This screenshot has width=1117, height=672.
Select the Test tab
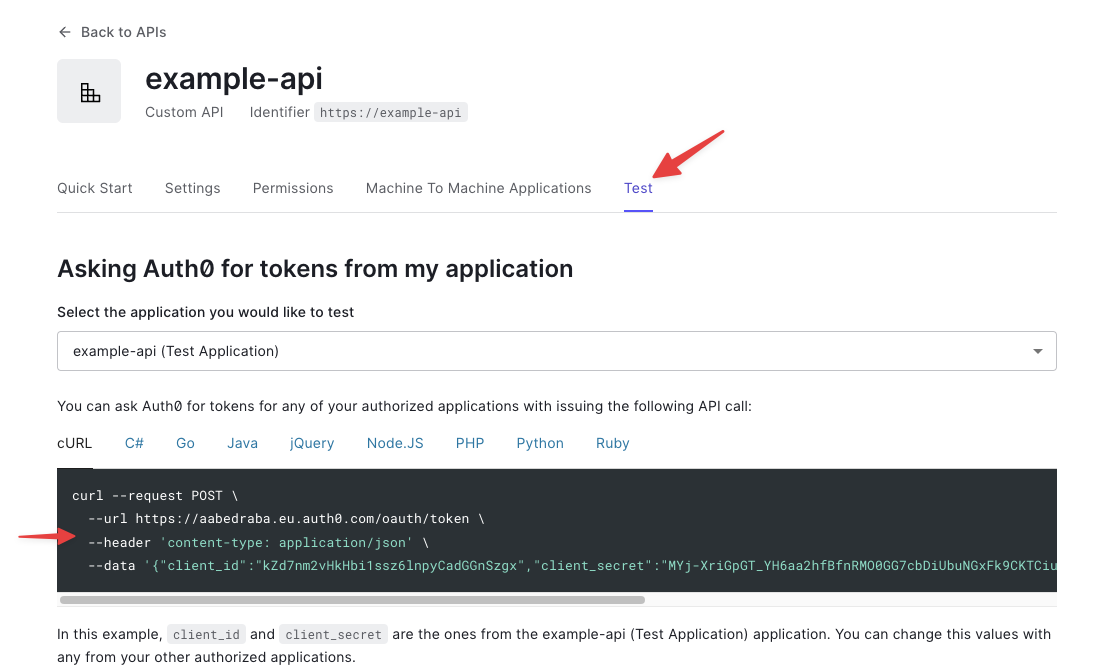point(637,188)
